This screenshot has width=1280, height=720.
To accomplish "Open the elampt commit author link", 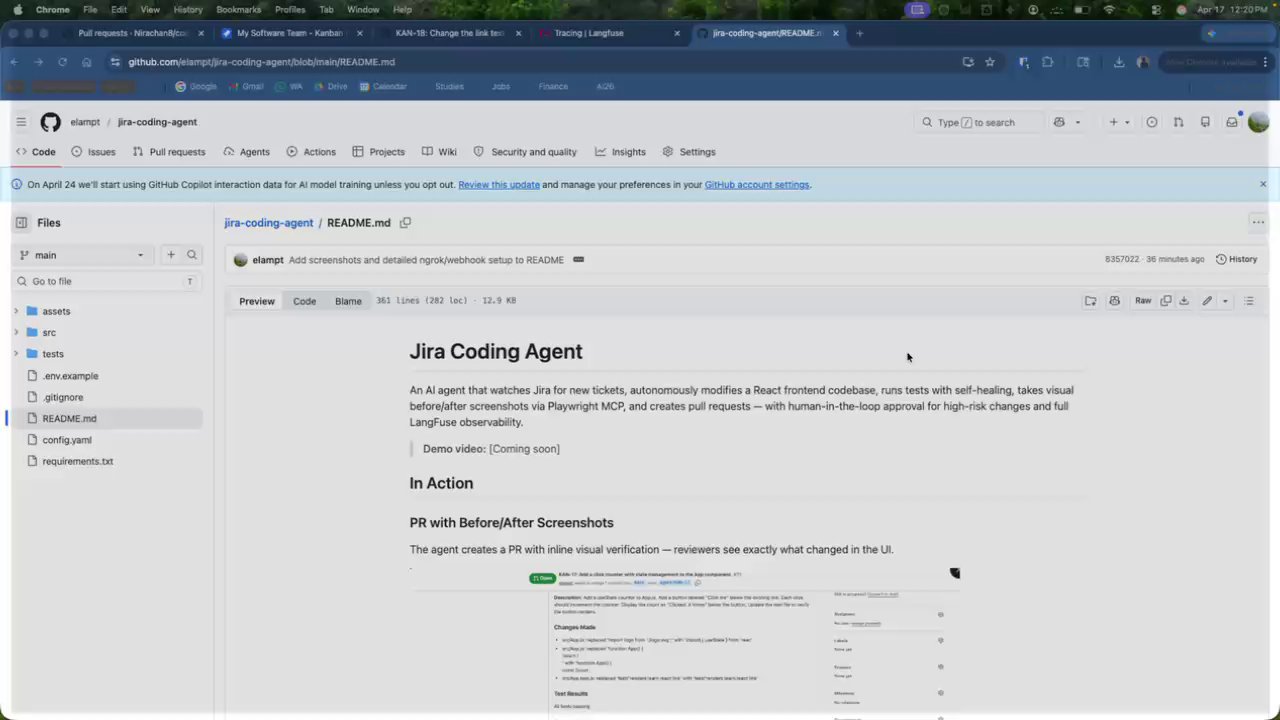I will pos(268,260).
